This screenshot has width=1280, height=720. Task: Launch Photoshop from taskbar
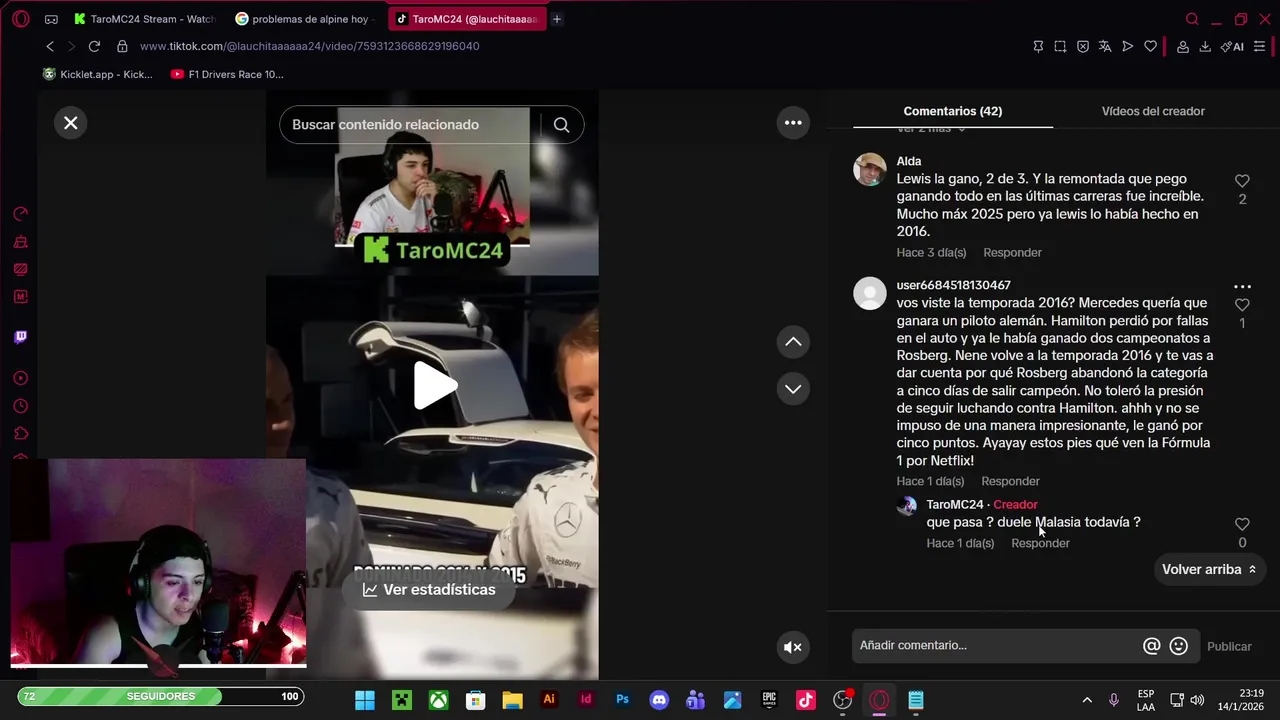click(x=622, y=700)
